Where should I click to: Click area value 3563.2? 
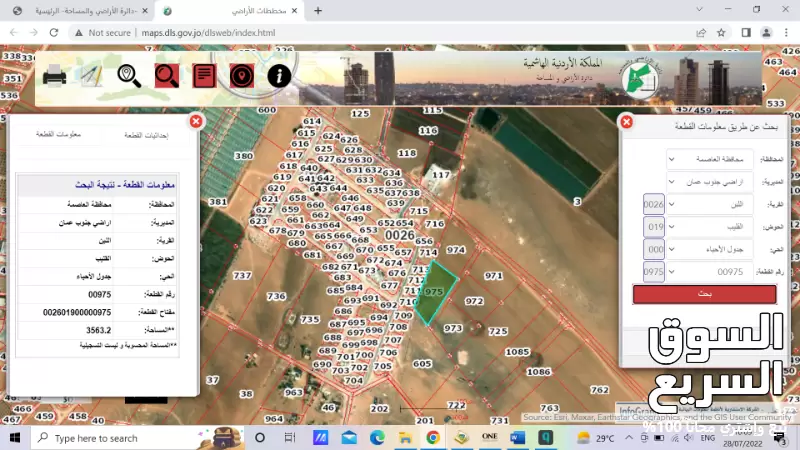click(98, 330)
